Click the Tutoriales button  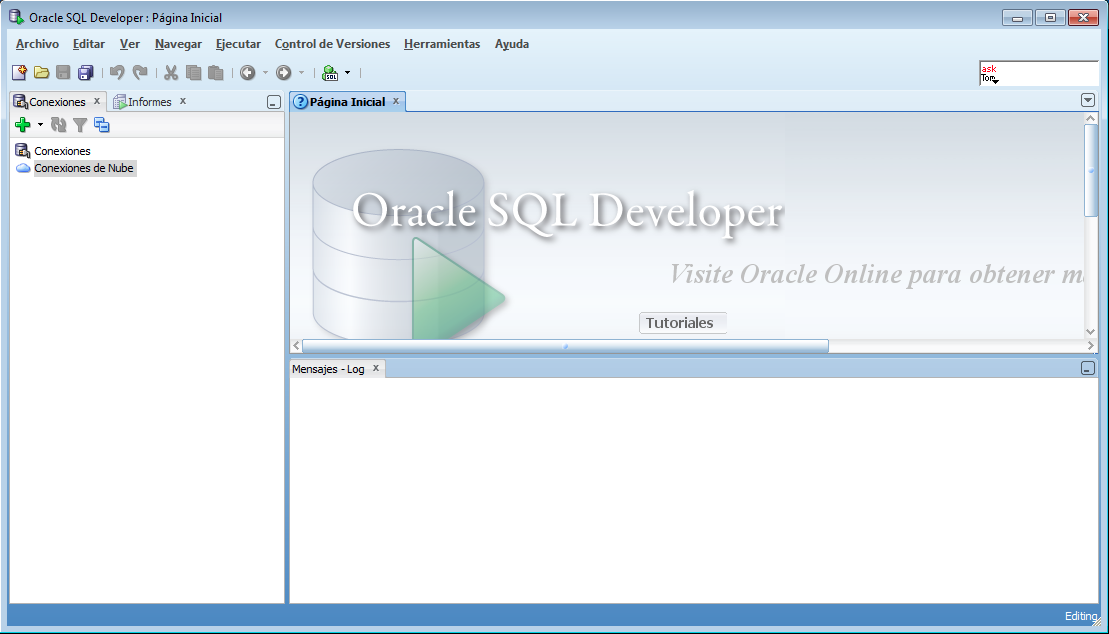coord(683,323)
